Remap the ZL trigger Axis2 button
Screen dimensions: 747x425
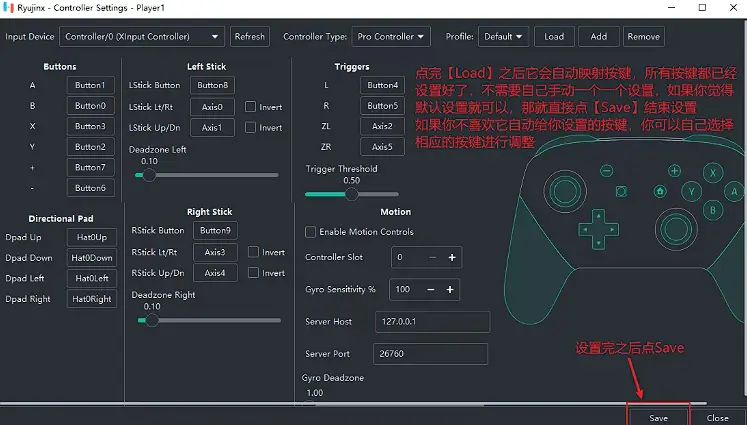click(x=382, y=127)
